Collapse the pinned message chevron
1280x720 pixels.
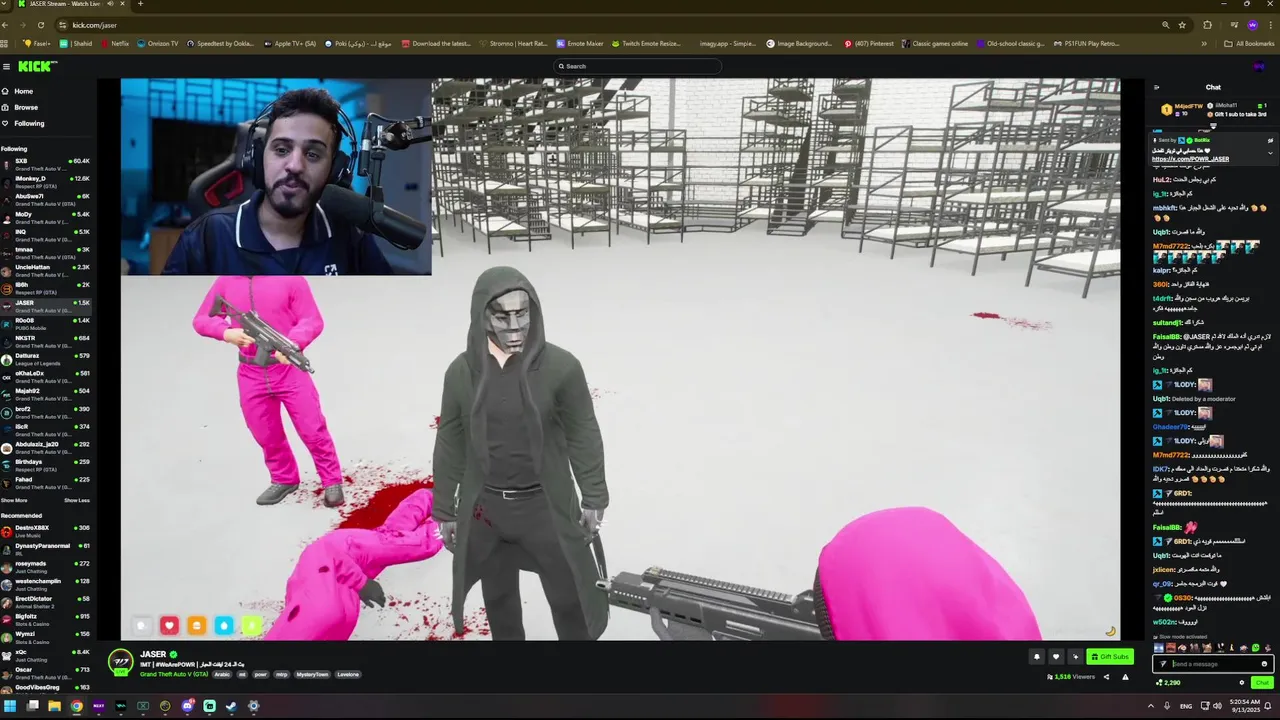click(x=1270, y=153)
